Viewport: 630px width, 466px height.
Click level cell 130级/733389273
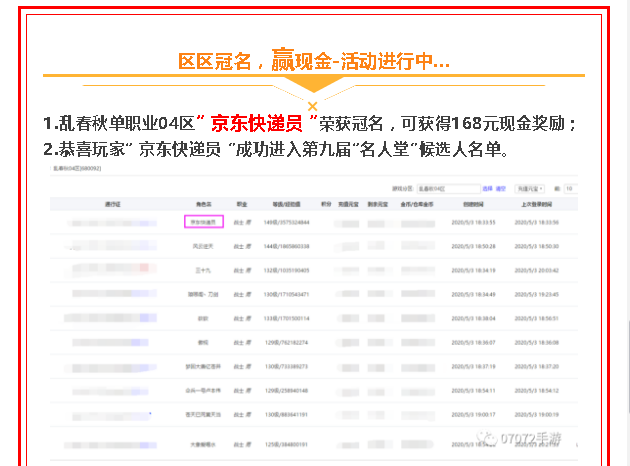pyautogui.click(x=286, y=367)
